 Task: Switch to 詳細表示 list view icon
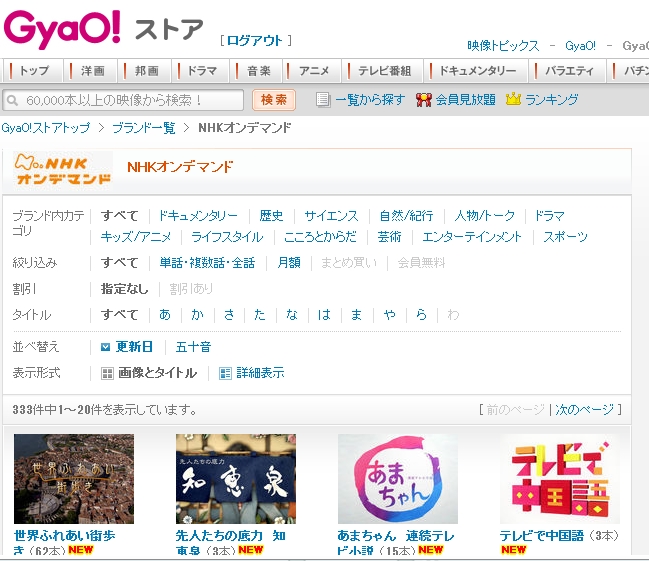pos(226,373)
